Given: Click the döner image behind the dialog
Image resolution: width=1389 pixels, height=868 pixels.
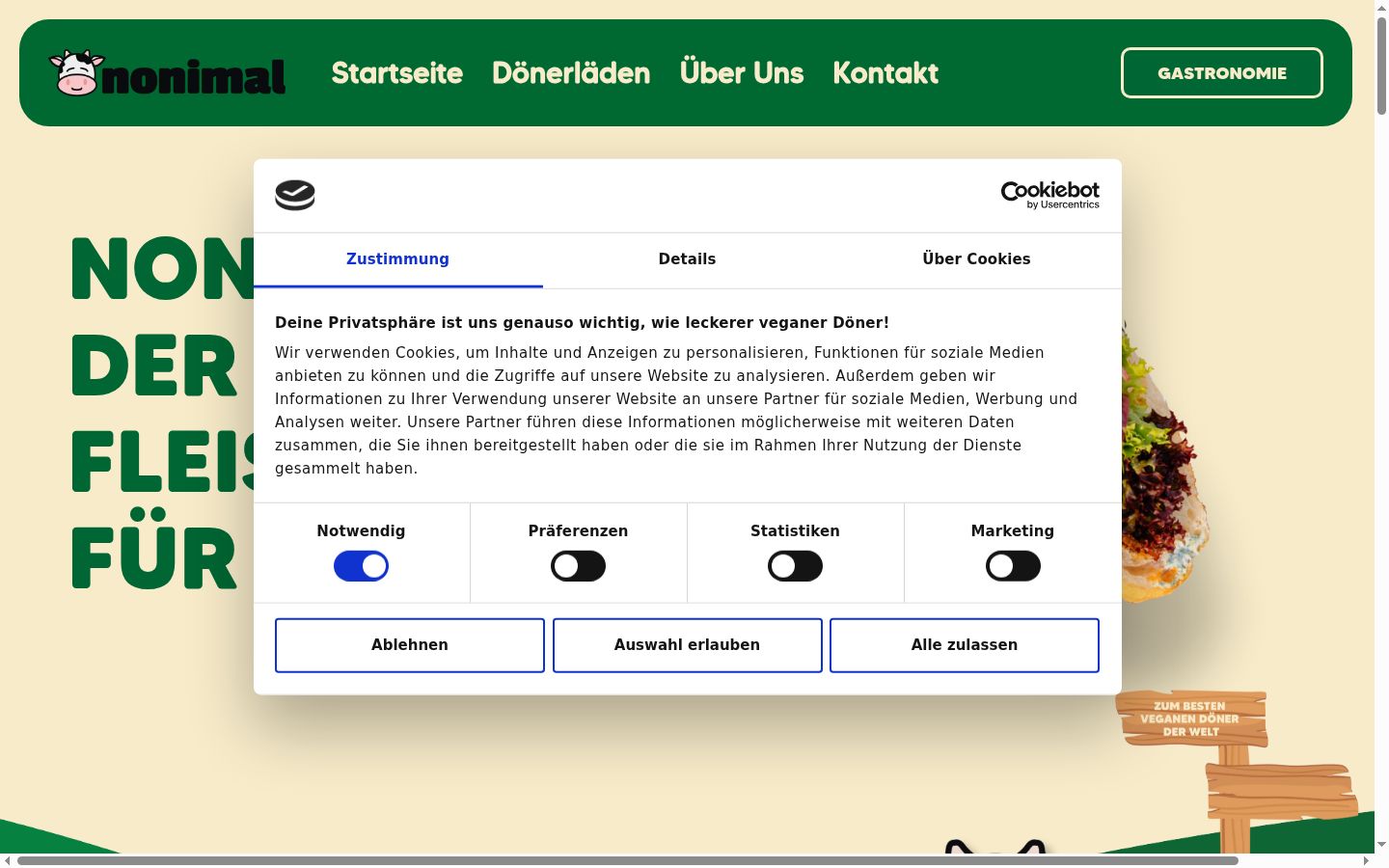Looking at the screenshot, I should [x=1164, y=463].
